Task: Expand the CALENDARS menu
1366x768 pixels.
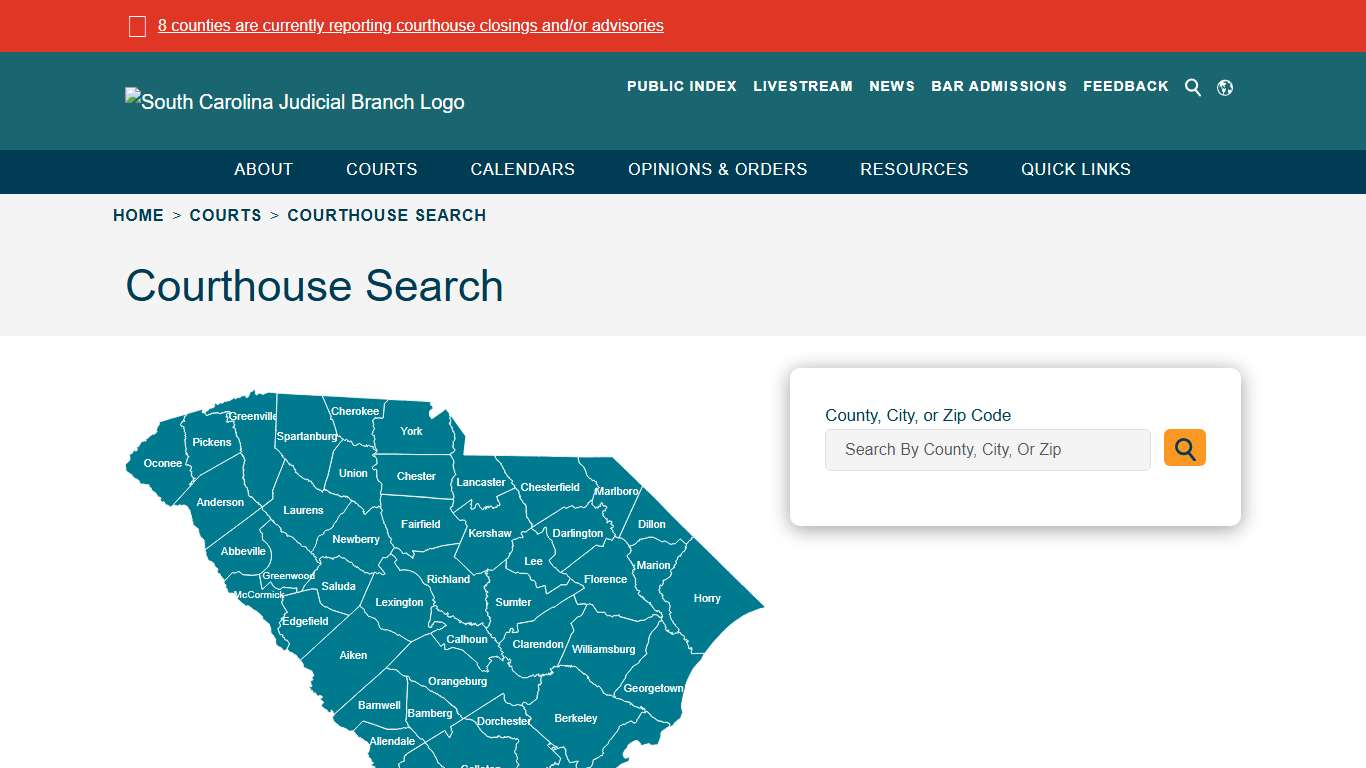Action: (x=522, y=169)
